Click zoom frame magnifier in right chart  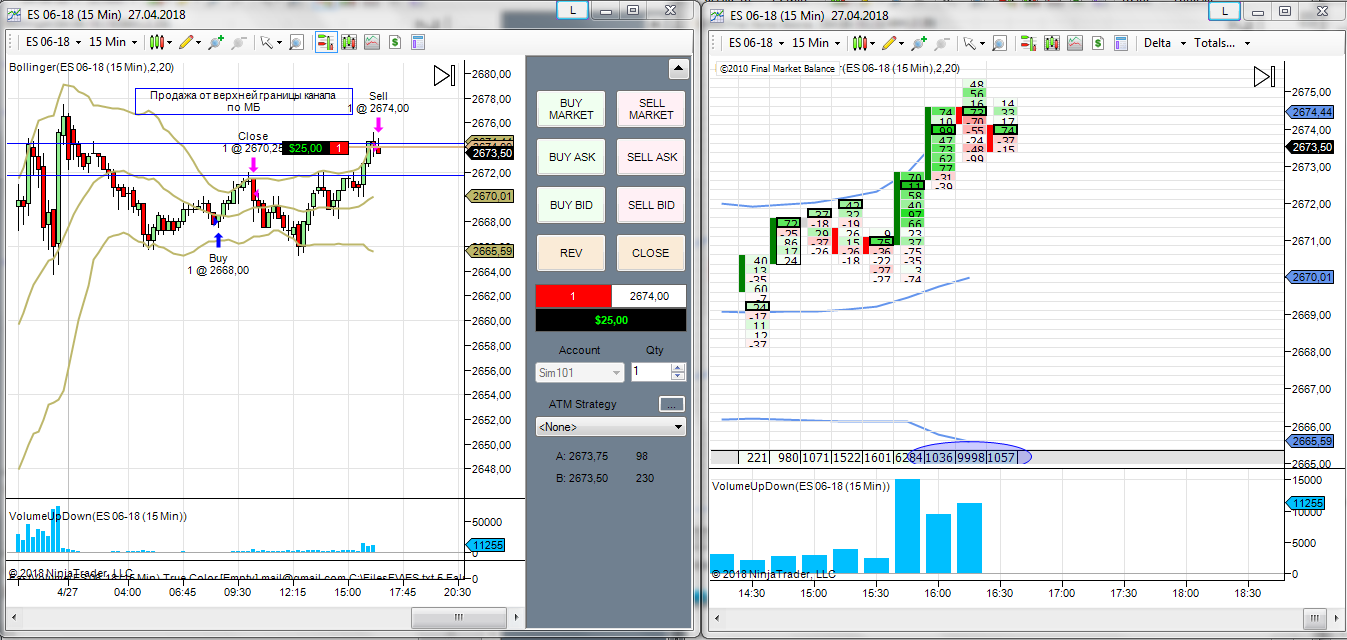[1001, 42]
